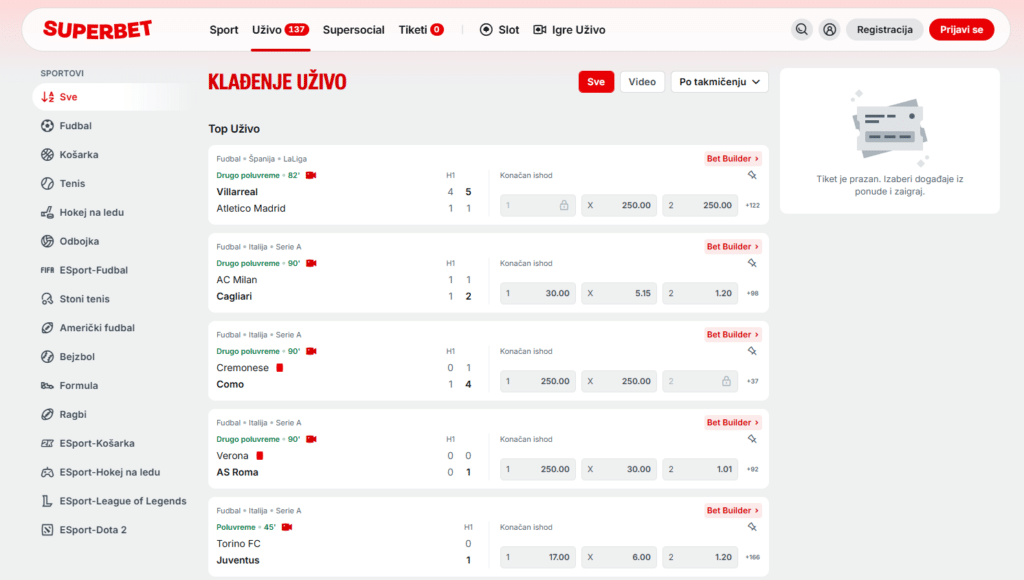Expand +98 more markets for AC Milan
Image resolution: width=1024 pixels, height=580 pixels.
(x=753, y=293)
